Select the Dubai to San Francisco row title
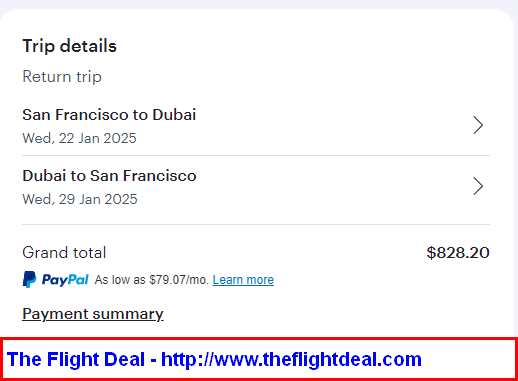Viewport: 518px width, 381px height. pos(109,176)
